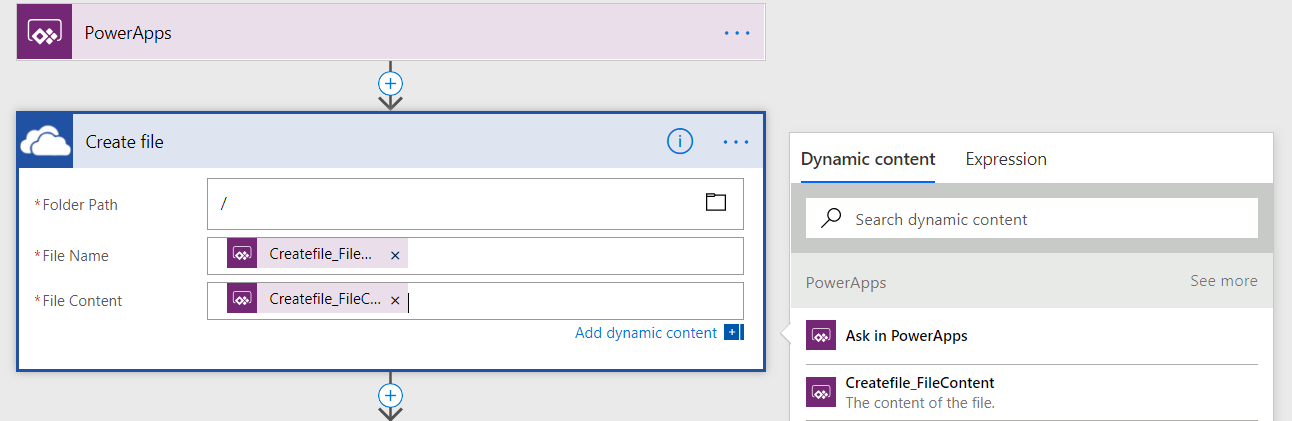Click the OneDrive cloud icon
The image size is (1292, 421).
(45, 142)
